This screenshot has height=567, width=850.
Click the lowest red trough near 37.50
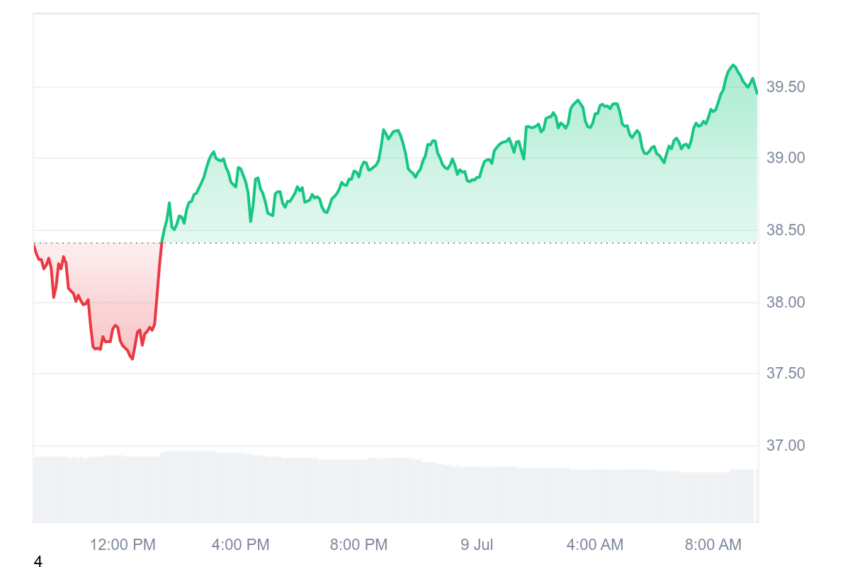coord(132,359)
